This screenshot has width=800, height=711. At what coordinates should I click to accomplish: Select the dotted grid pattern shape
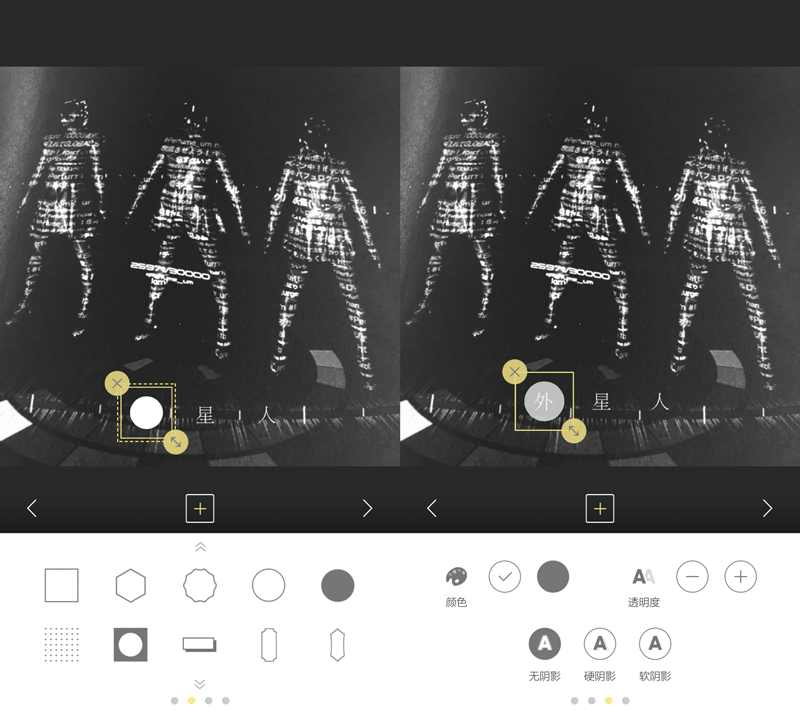(x=62, y=645)
